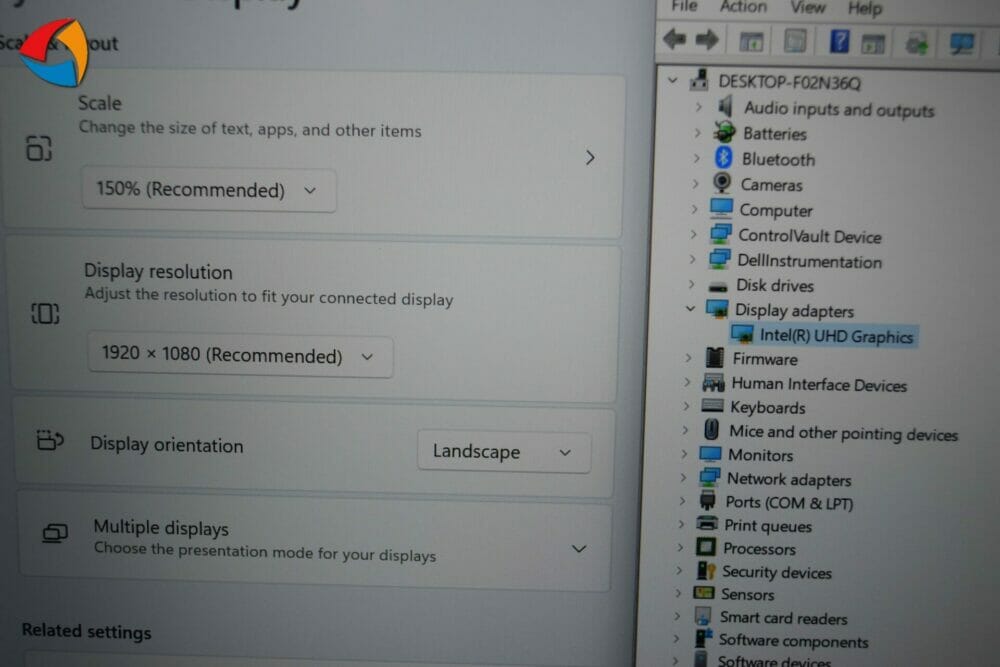Viewport: 1000px width, 667px height.
Task: Toggle the console tree toolbar icon
Action: 751,42
